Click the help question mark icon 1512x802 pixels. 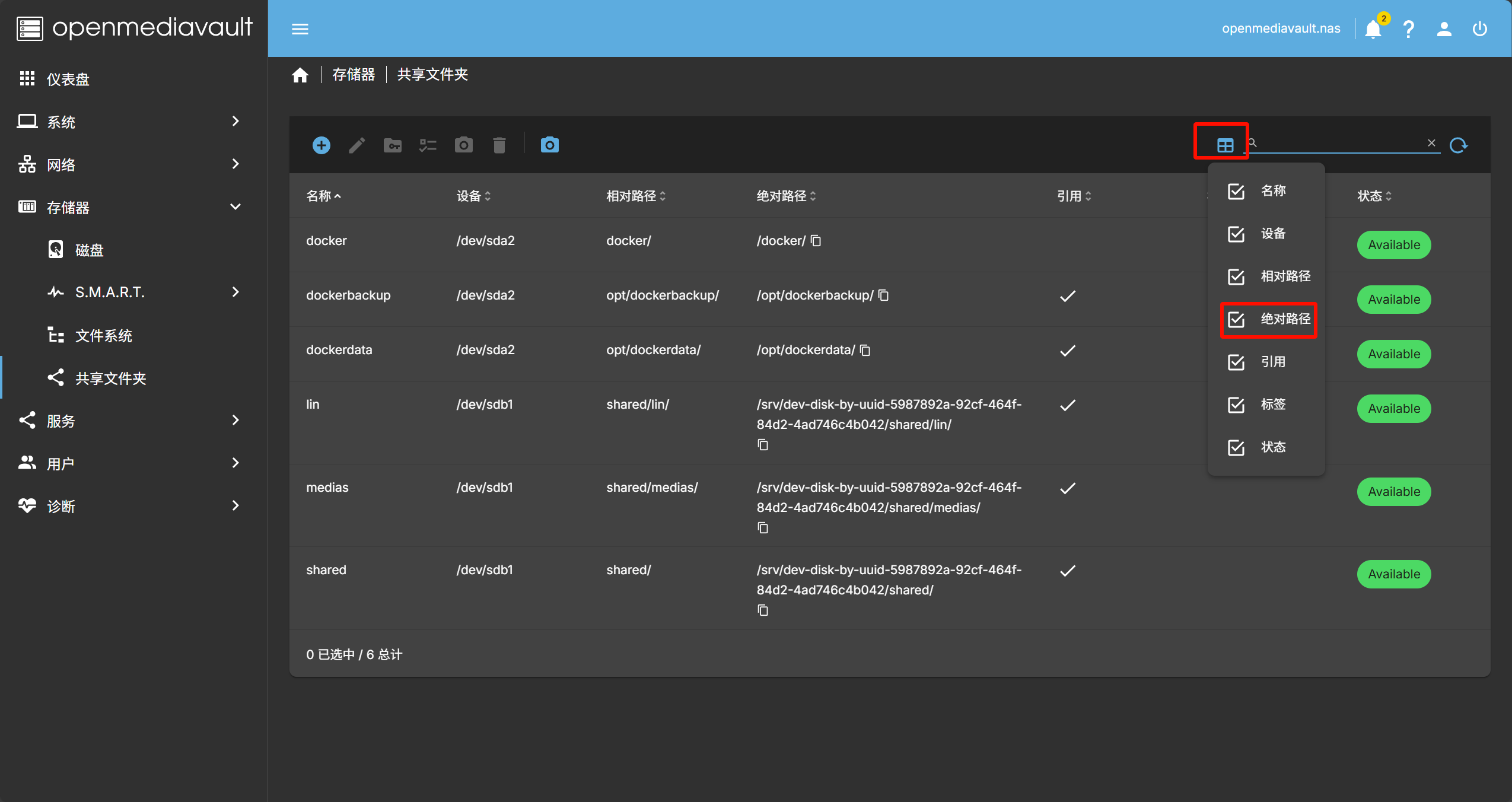(x=1409, y=29)
